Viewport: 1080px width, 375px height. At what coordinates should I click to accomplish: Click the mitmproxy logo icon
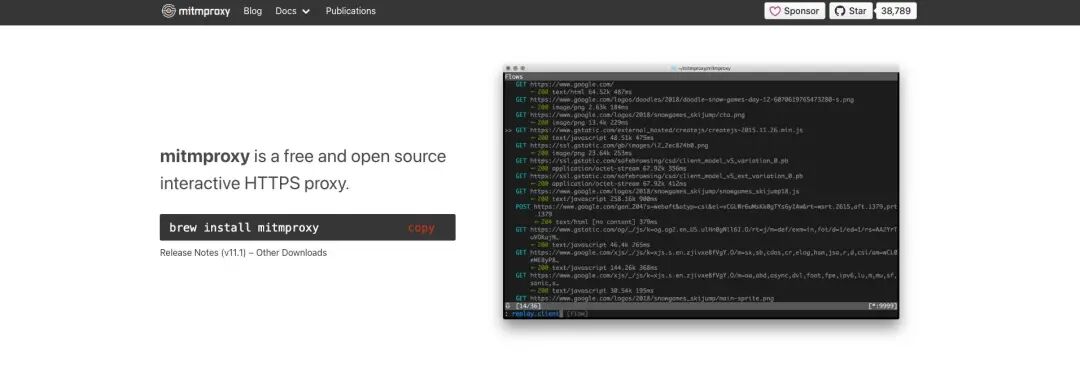tap(168, 11)
